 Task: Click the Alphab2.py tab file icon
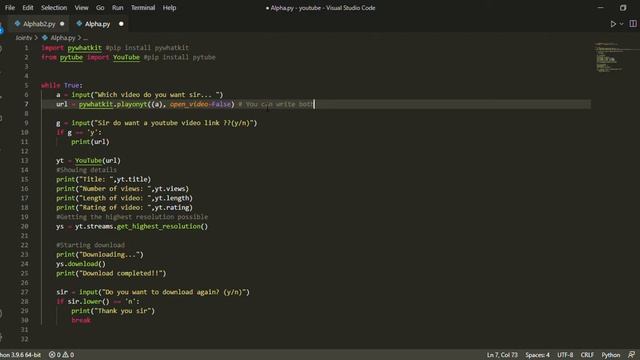18,24
